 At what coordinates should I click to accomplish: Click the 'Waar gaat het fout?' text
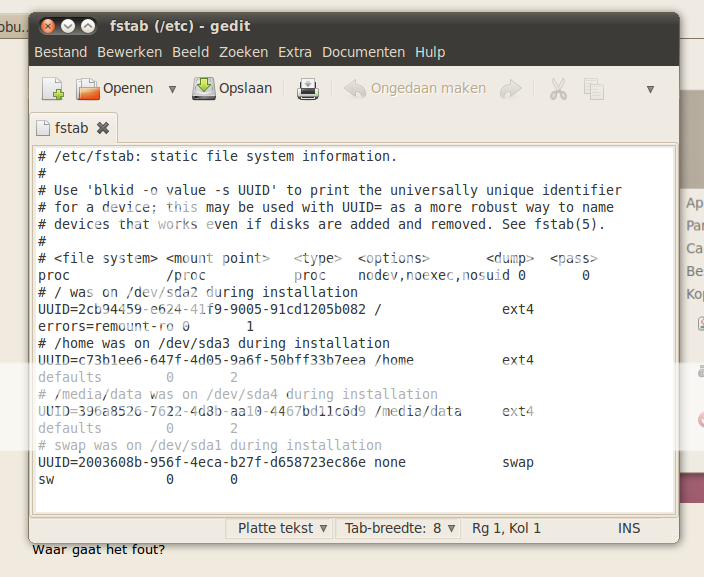click(x=99, y=550)
